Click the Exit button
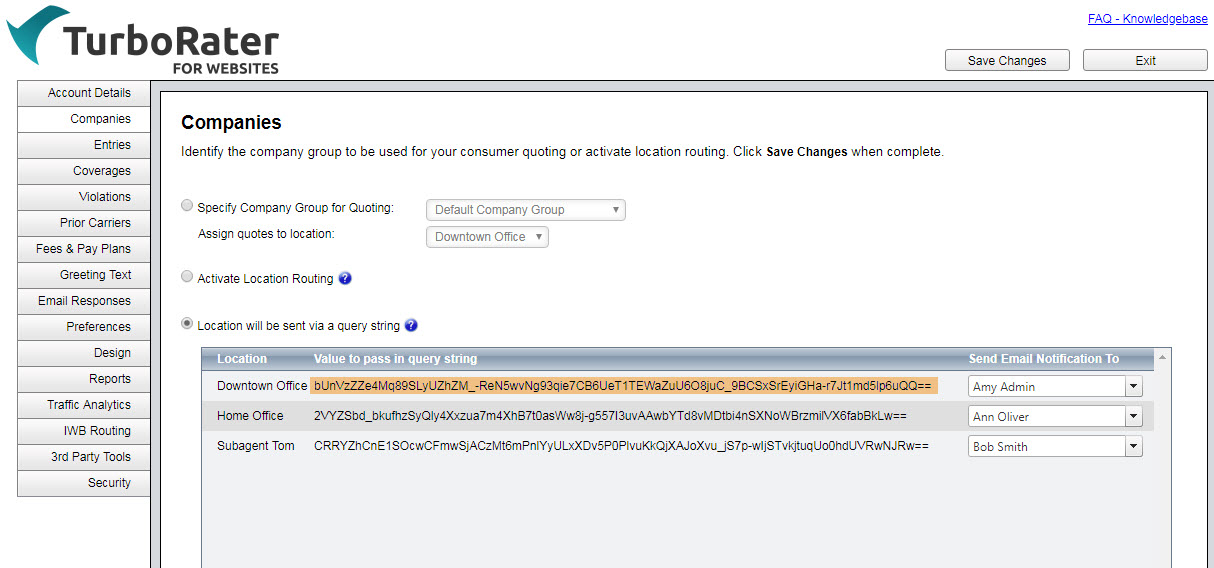The width and height of the screenshot is (1214, 568). click(x=1145, y=60)
